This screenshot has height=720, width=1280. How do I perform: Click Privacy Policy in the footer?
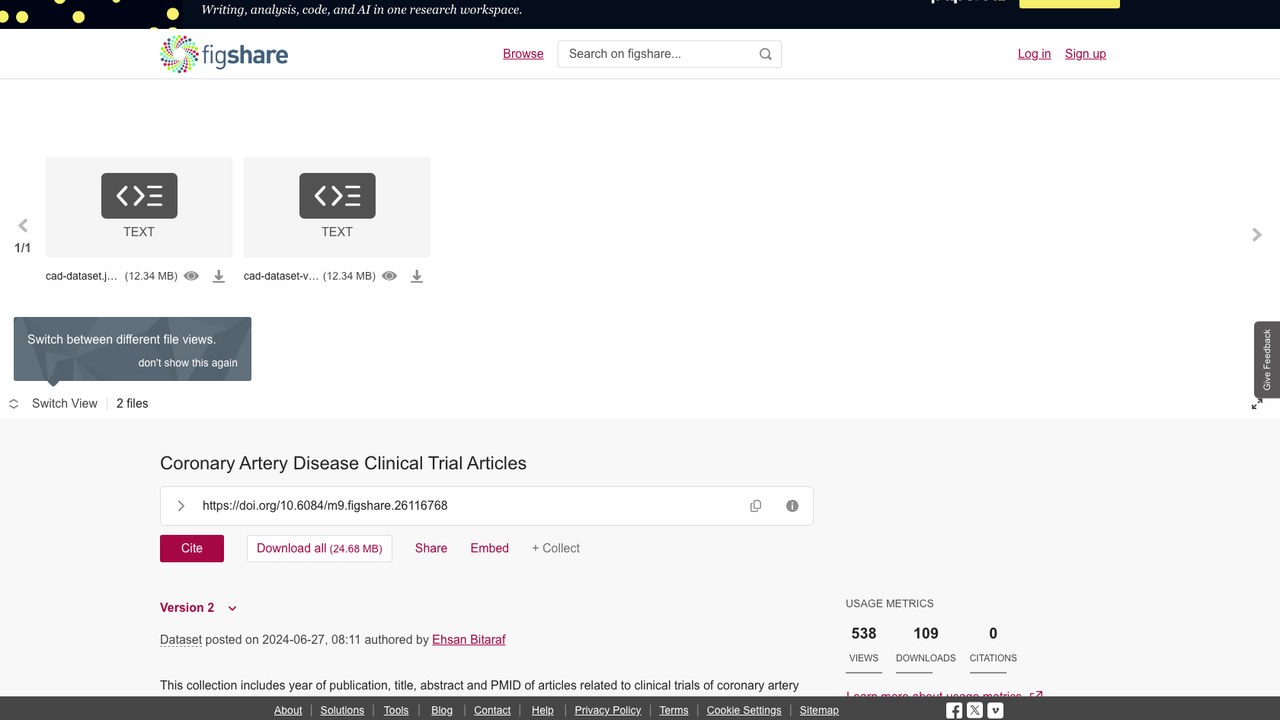point(608,710)
